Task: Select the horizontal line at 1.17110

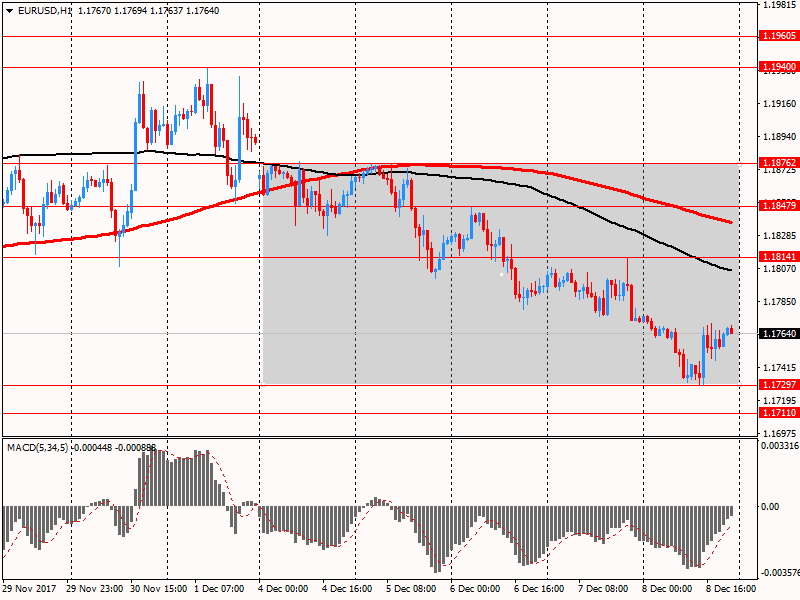Action: (x=380, y=414)
